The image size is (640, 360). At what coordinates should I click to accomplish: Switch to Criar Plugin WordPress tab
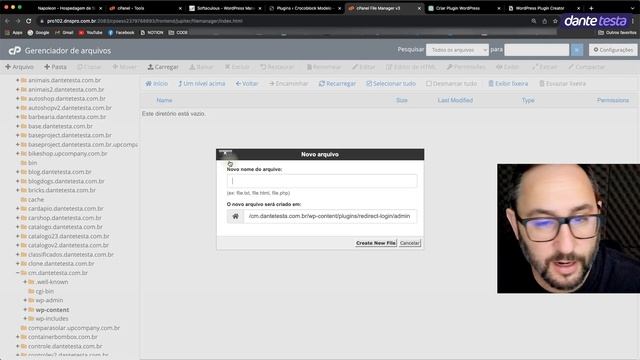(463, 8)
